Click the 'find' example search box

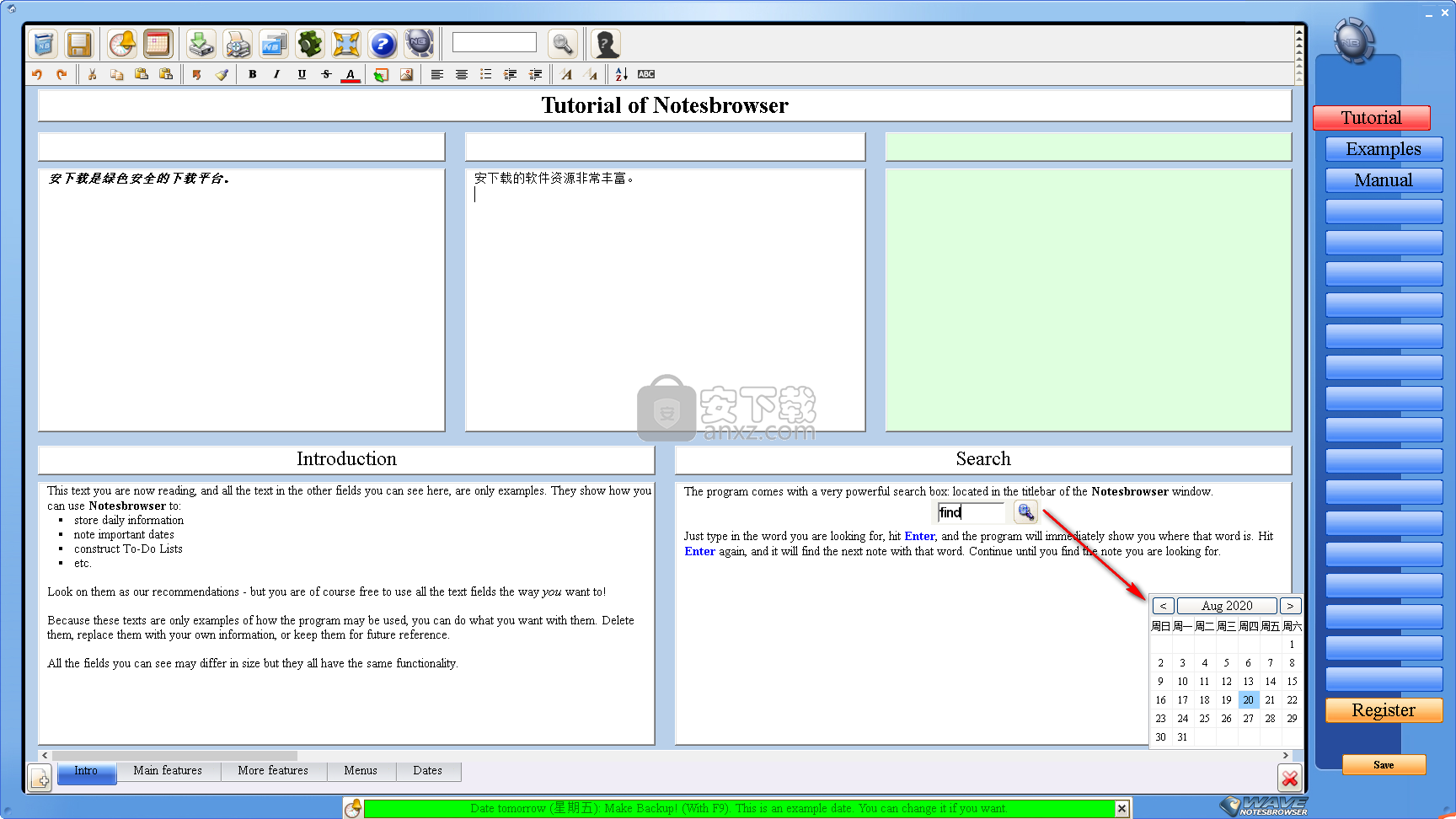click(971, 512)
